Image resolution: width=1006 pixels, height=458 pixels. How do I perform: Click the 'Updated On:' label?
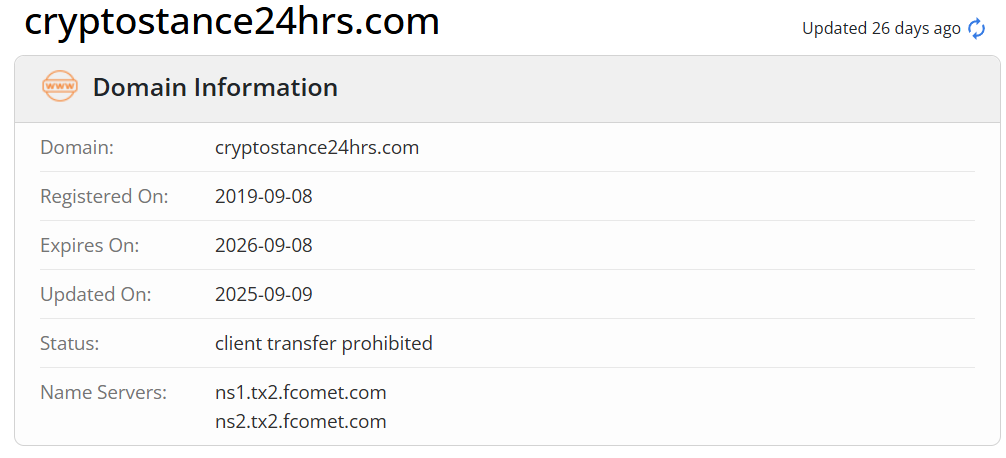coord(95,294)
